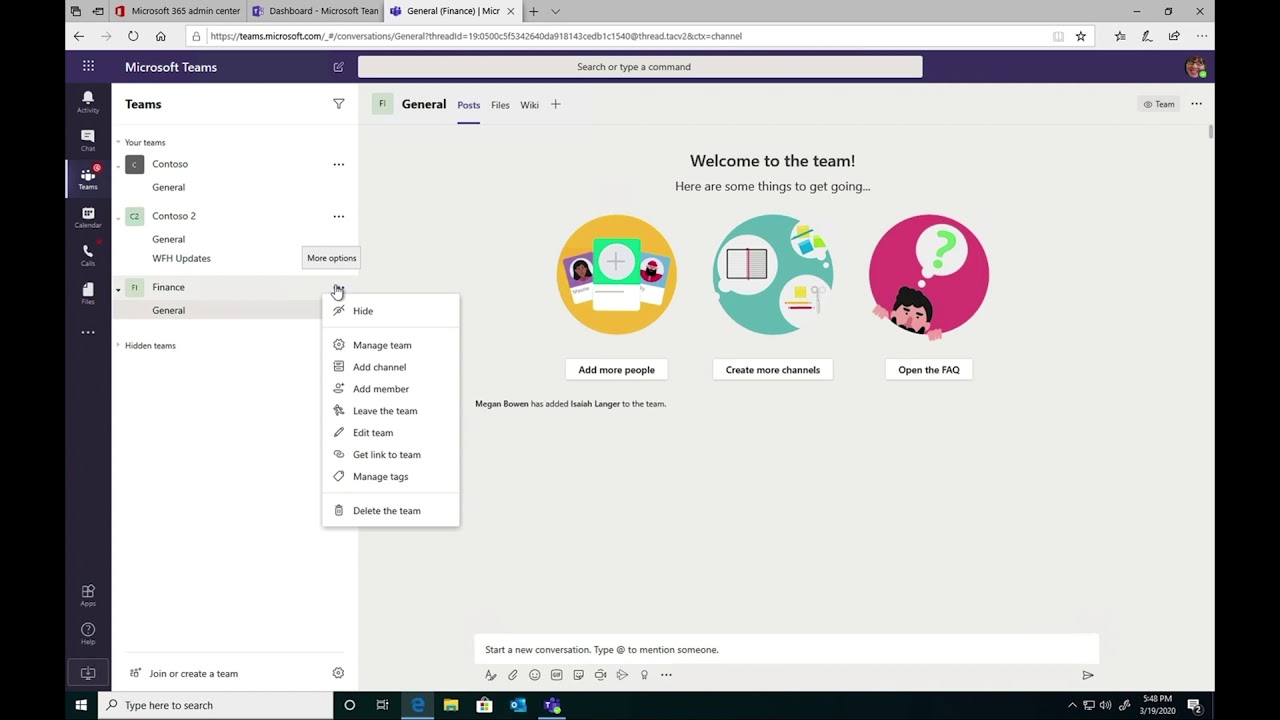Screen dimensions: 1280x720
Task: Open the Windows Start menu
Action: click(81, 705)
